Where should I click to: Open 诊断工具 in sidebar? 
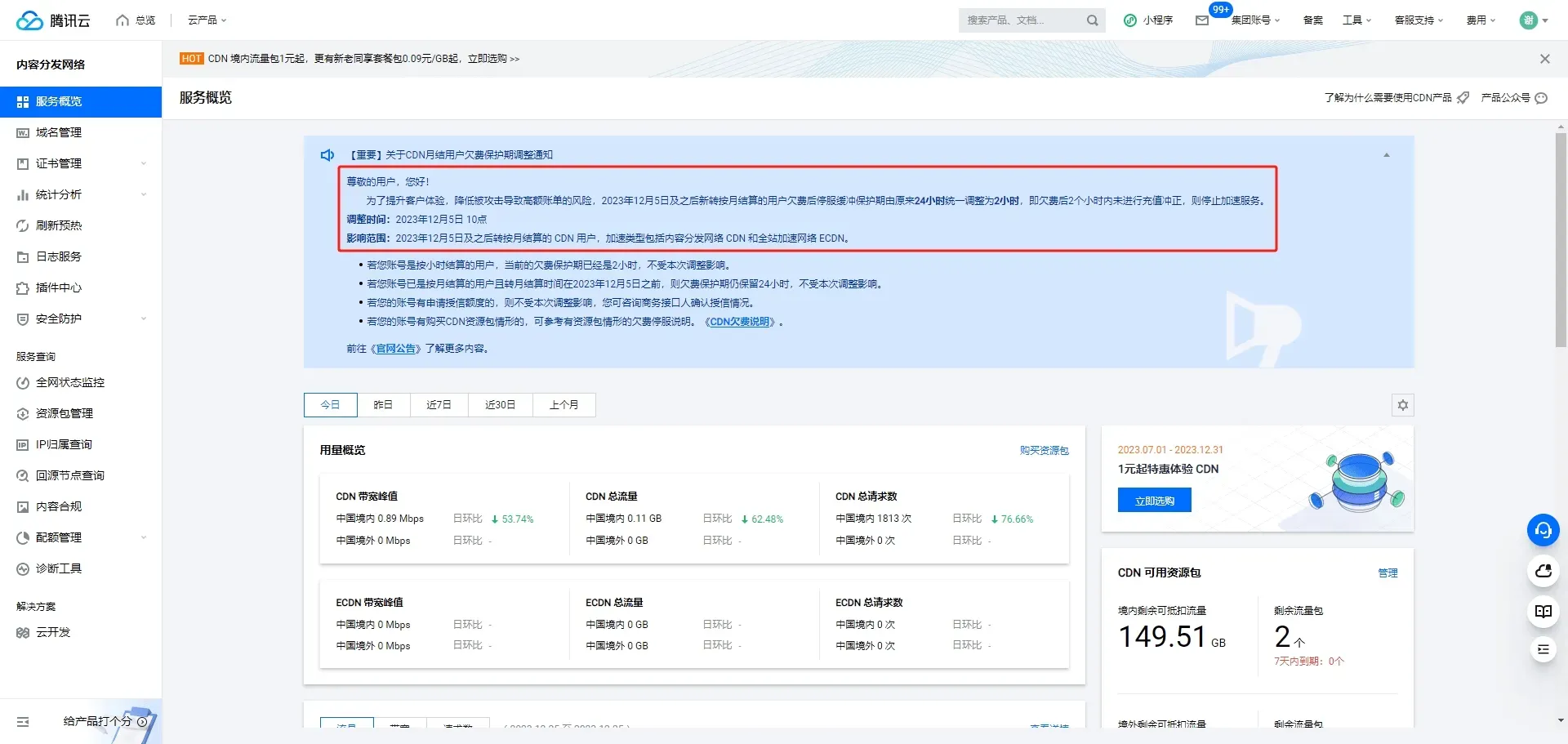81,568
